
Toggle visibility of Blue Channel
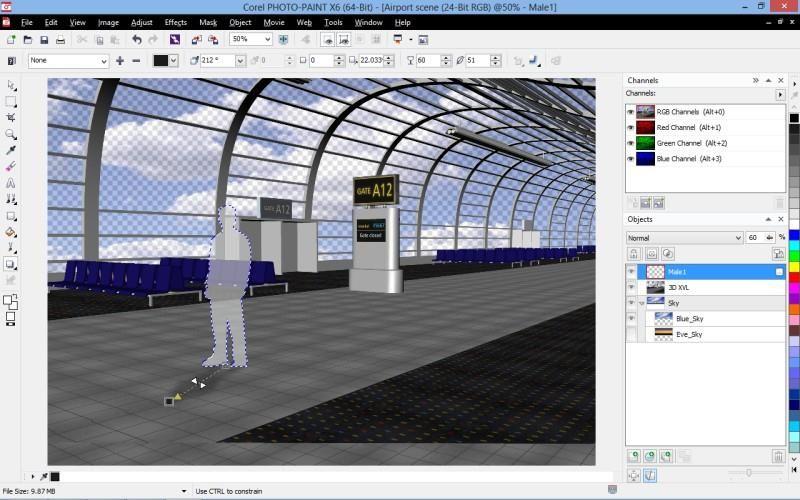631,159
